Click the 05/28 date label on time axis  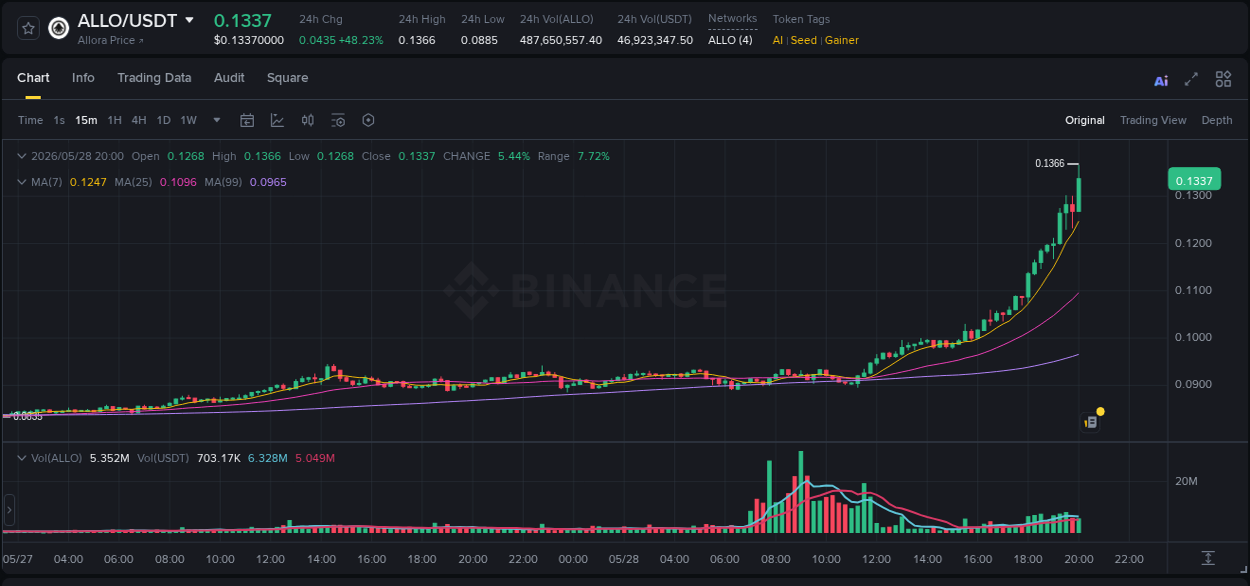(x=623, y=558)
